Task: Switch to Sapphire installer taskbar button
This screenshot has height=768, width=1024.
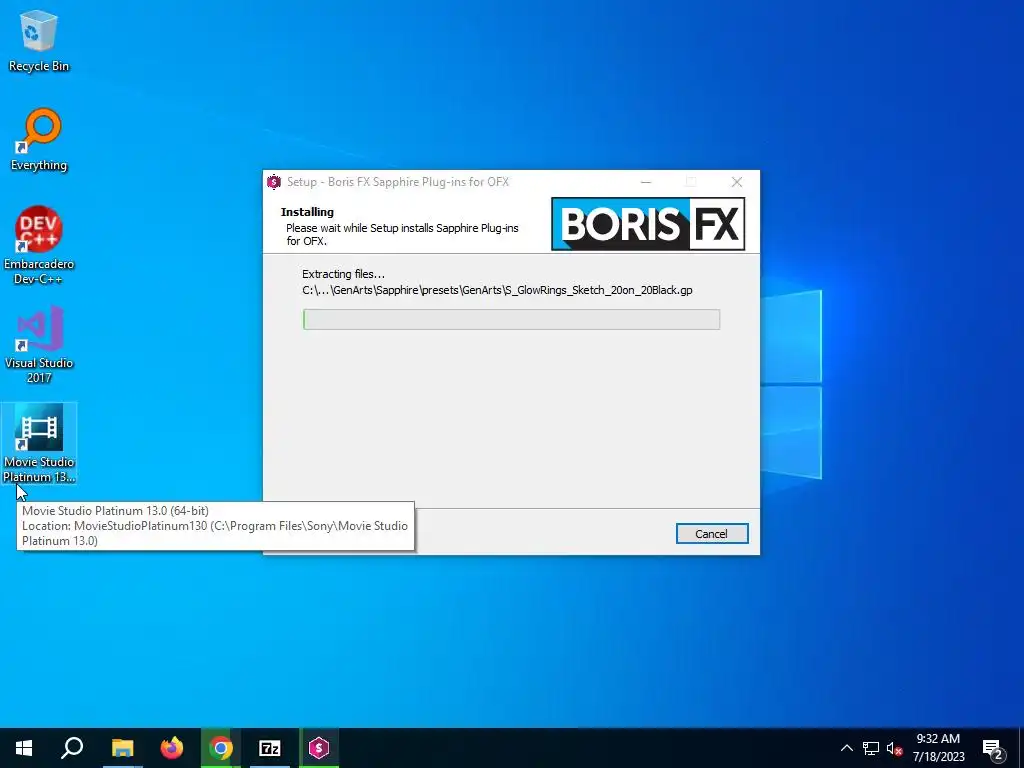Action: click(319, 748)
